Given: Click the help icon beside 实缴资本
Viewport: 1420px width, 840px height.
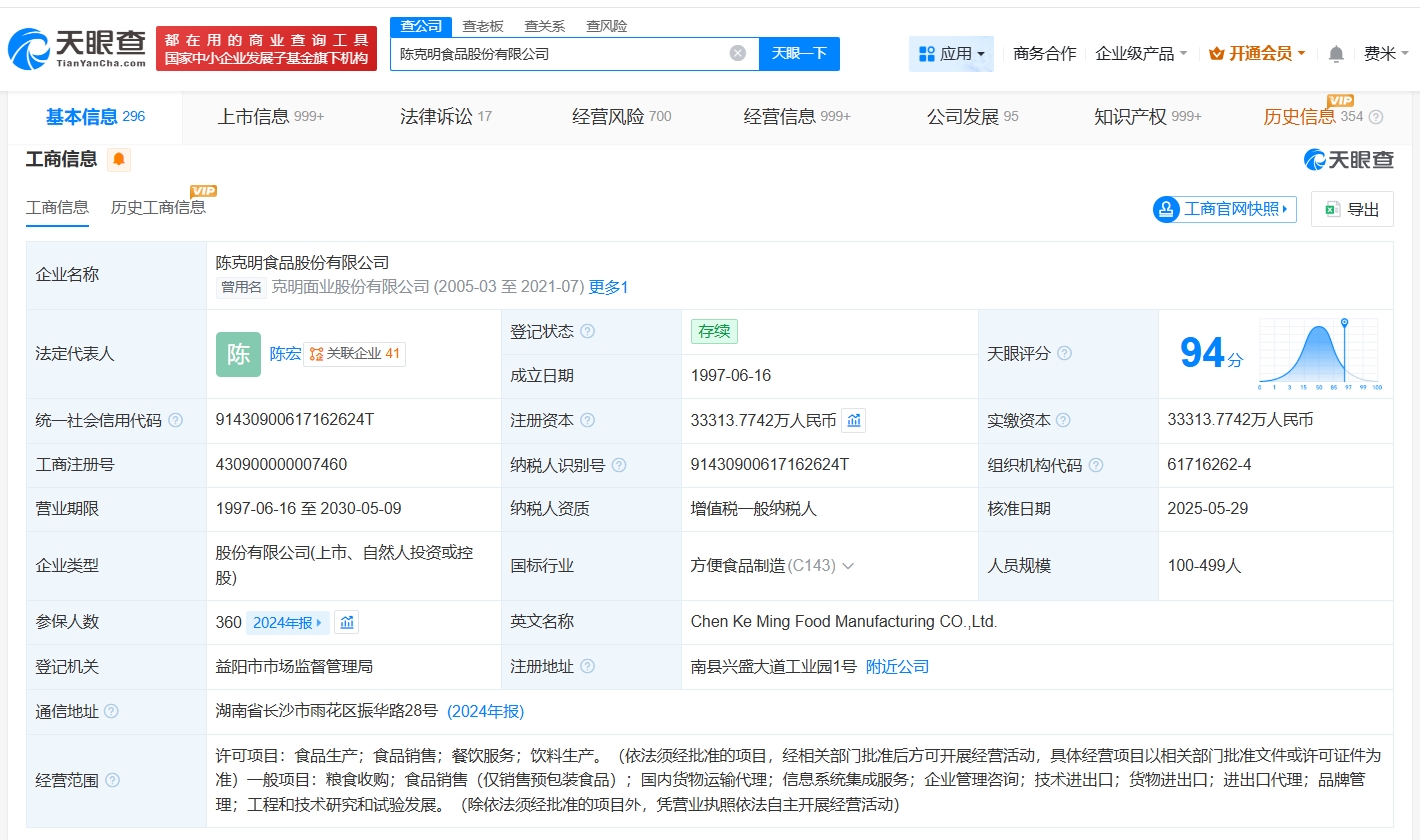Looking at the screenshot, I should (1064, 421).
